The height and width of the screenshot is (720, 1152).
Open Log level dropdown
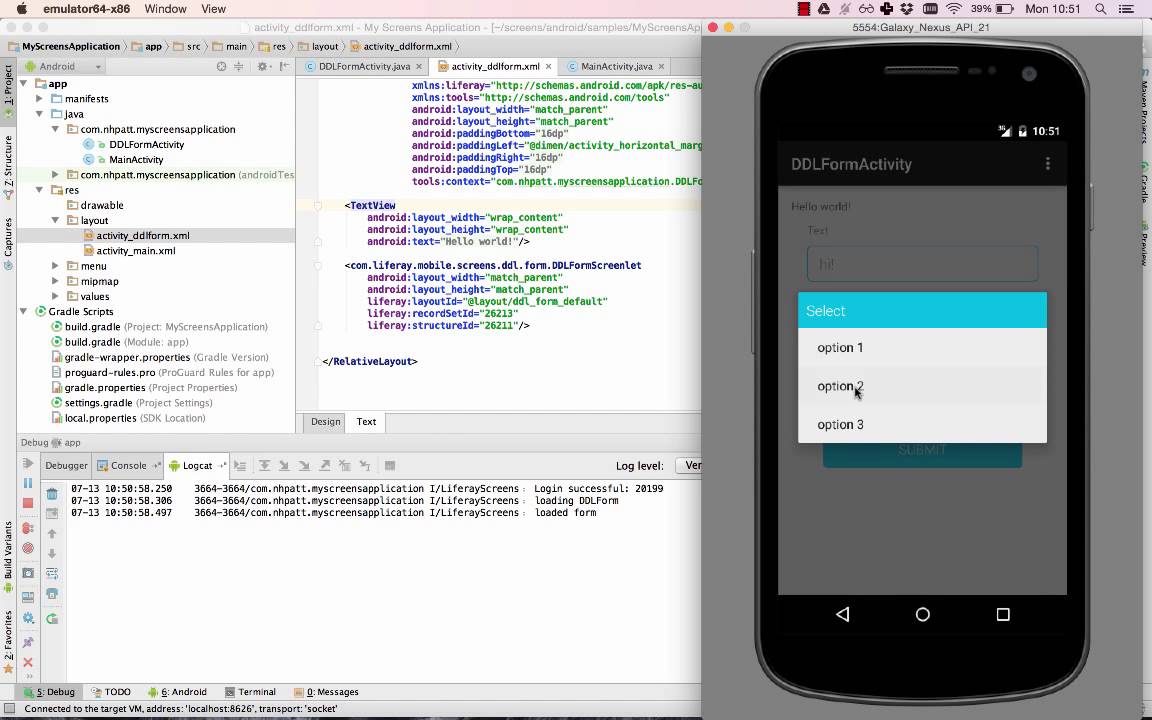pyautogui.click(x=688, y=465)
